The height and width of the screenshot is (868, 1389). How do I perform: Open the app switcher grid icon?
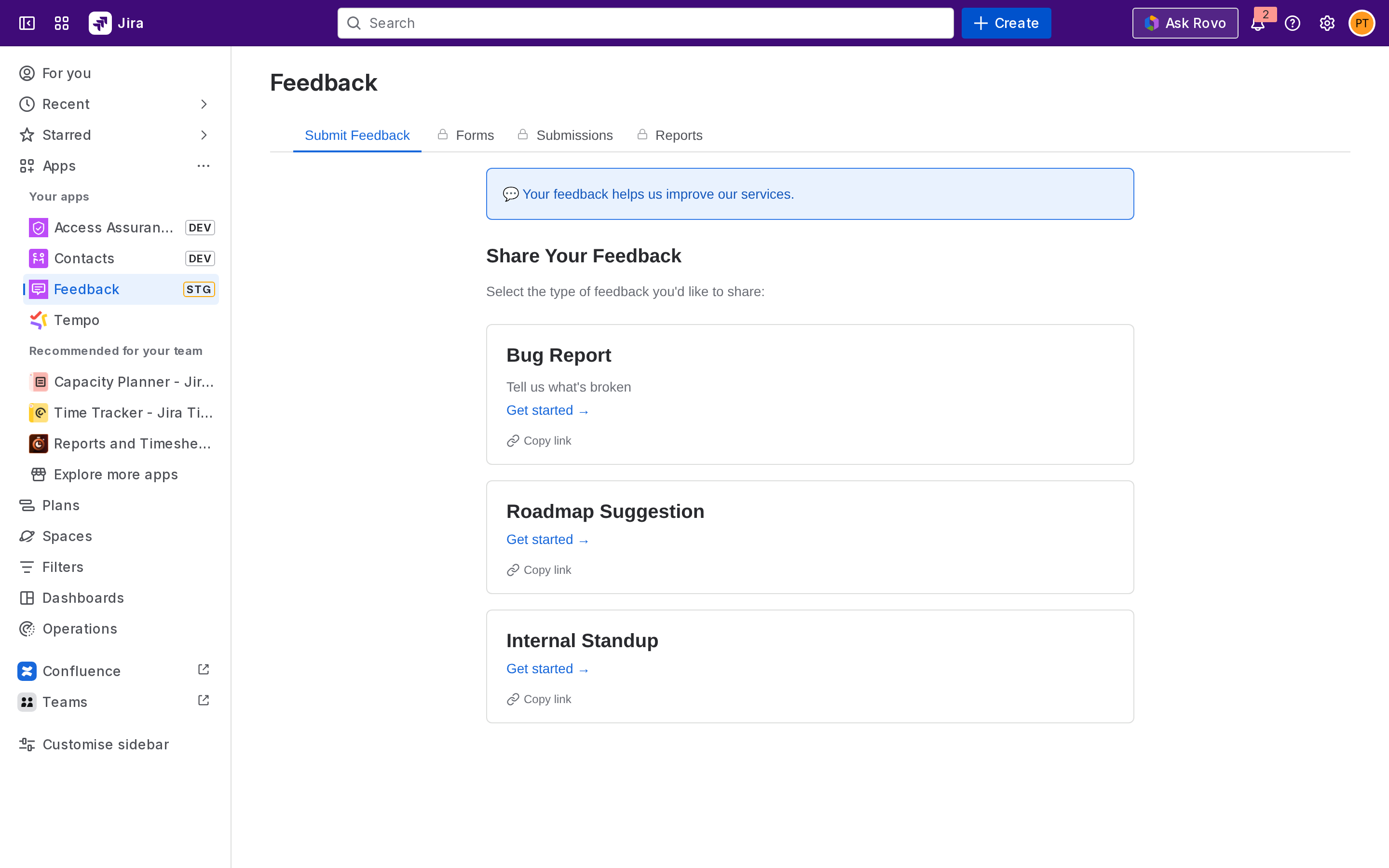pos(61,23)
